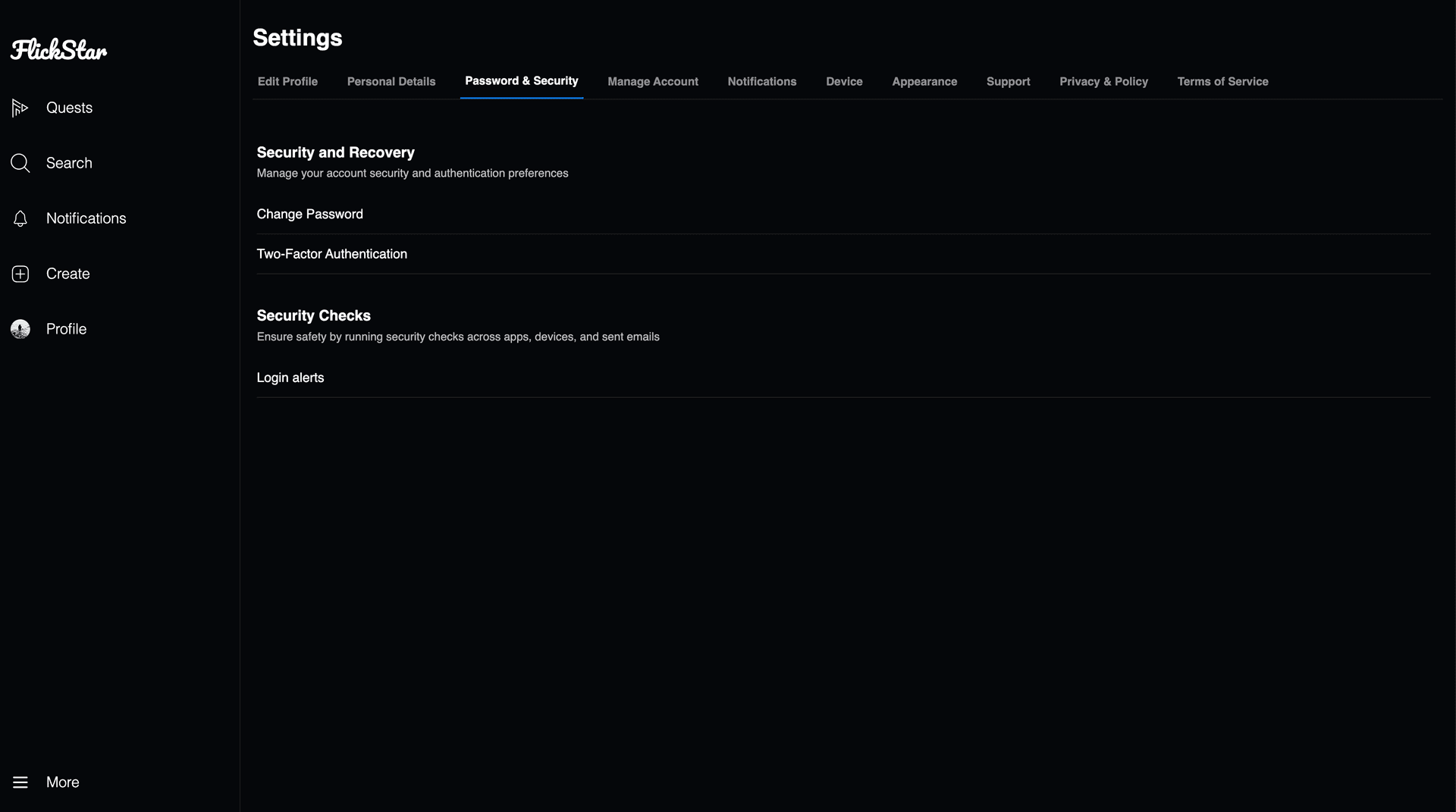This screenshot has height=812, width=1456.
Task: Open the Personal Details tab
Action: 391,81
